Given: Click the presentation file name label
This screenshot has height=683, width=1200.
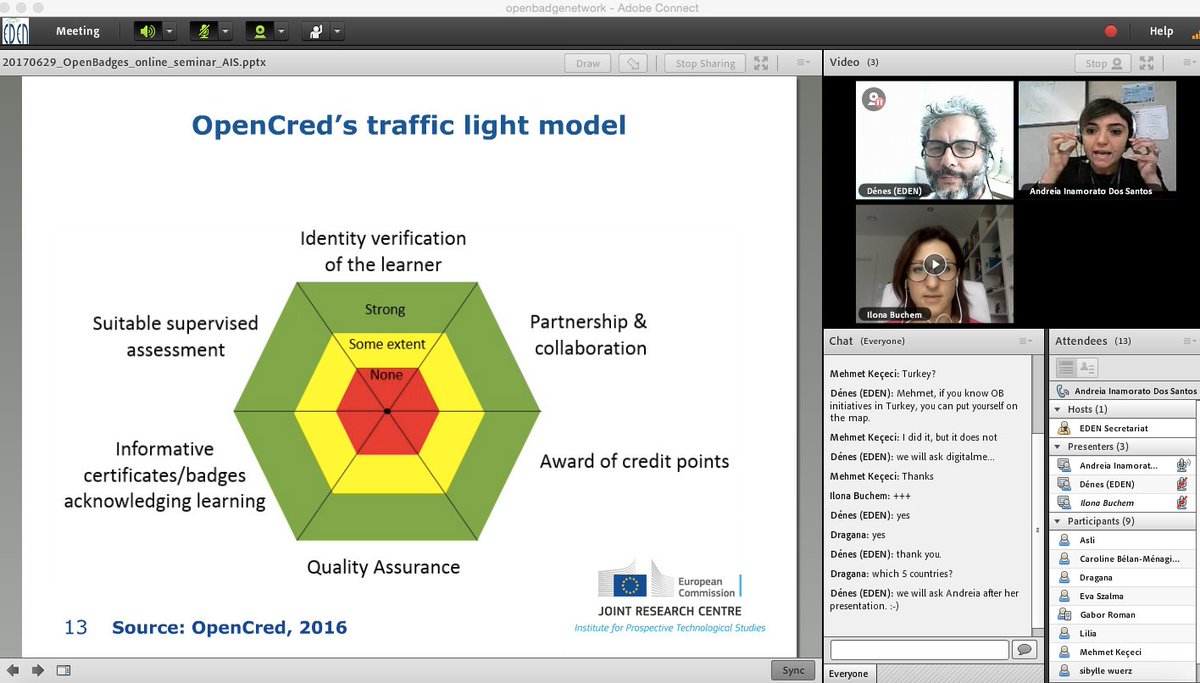Looking at the screenshot, I should pyautogui.click(x=134, y=62).
